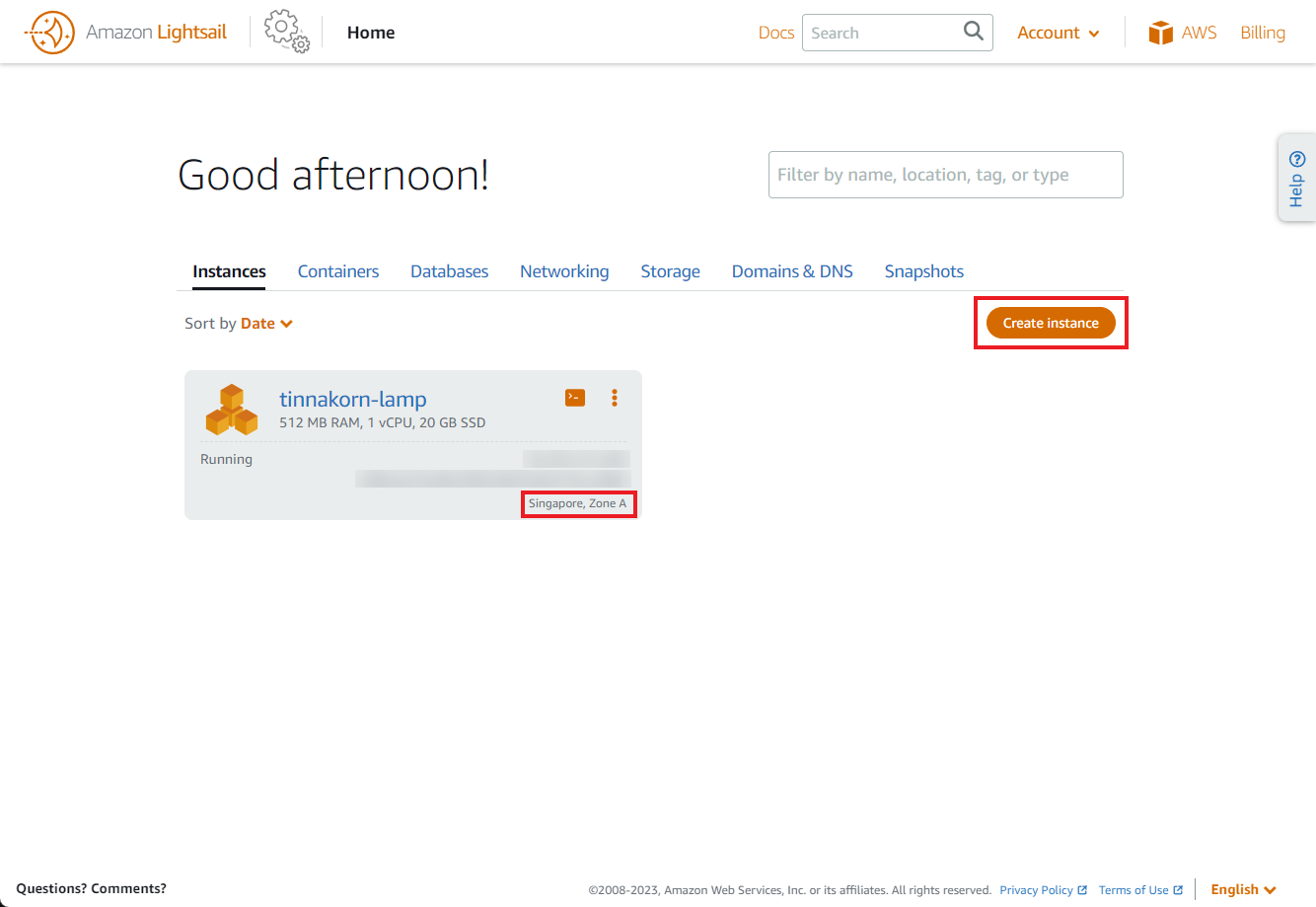This screenshot has height=907, width=1316.
Task: Switch to the Databases tab
Action: pyautogui.click(x=449, y=271)
